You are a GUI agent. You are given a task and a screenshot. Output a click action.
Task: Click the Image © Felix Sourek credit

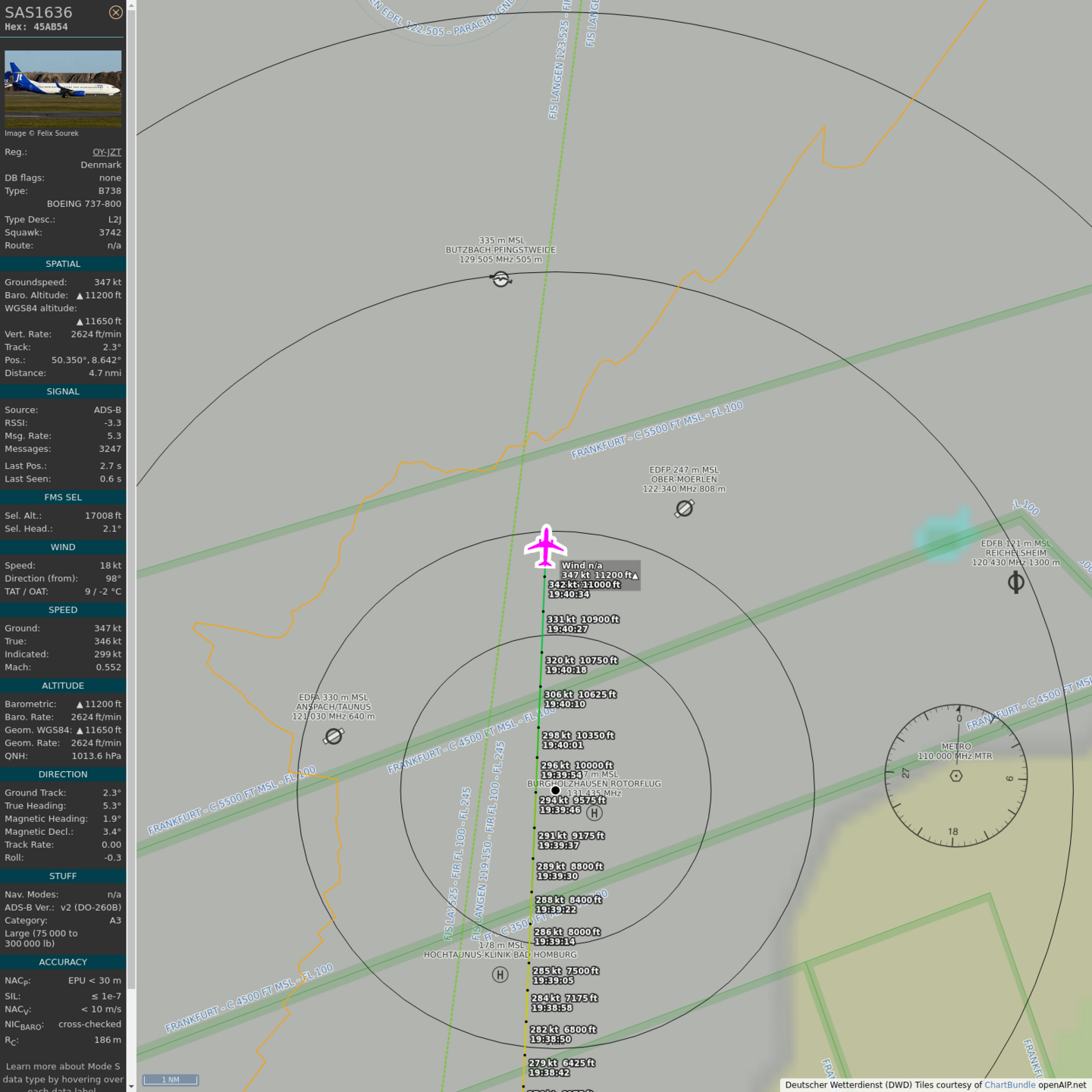42,133
